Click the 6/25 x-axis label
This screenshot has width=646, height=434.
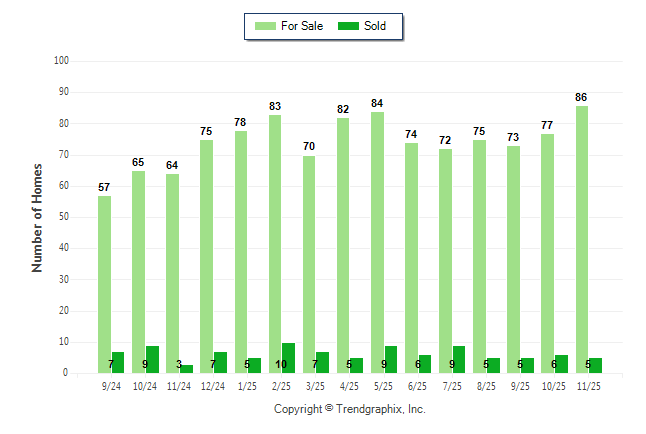[x=418, y=385]
